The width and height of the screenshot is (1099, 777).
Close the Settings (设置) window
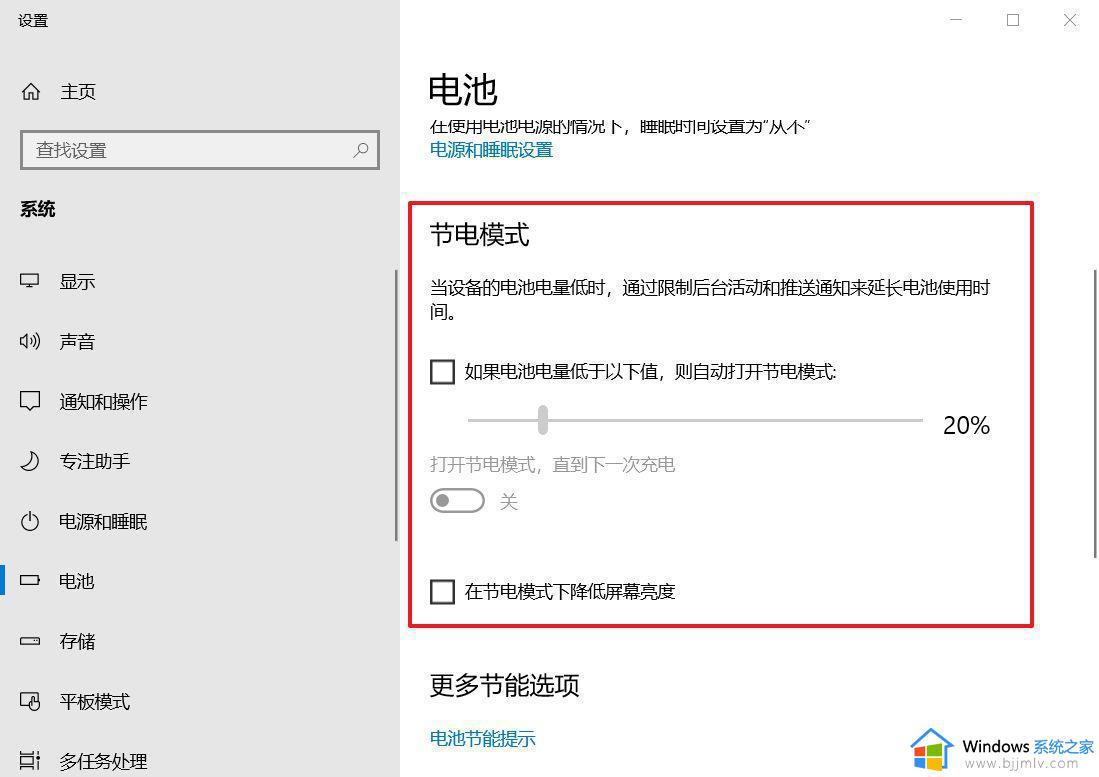pyautogui.click(x=1070, y=20)
